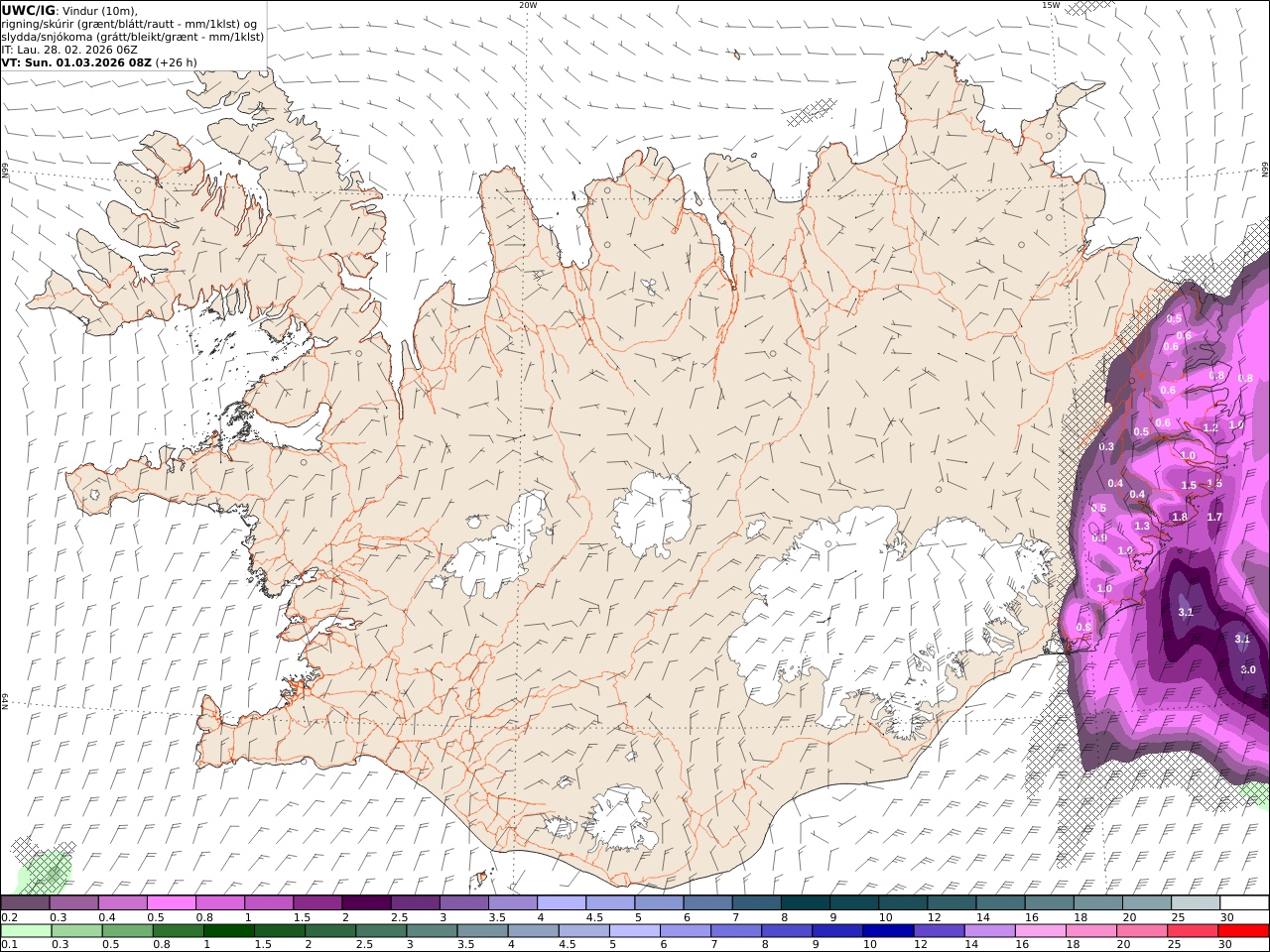This screenshot has width=1270, height=952.
Task: Click the '15W' longitude label
Action: coord(1051,5)
